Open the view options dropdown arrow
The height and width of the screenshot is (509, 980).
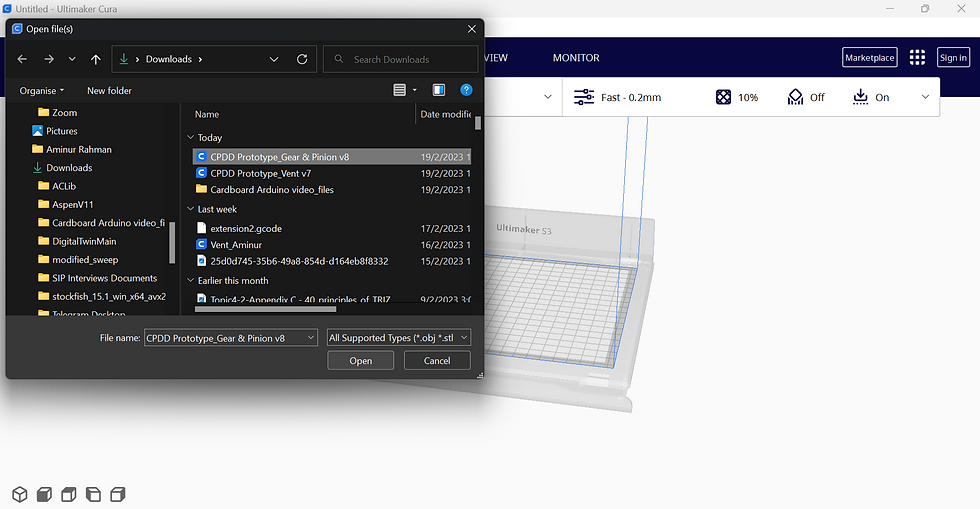pyautogui.click(x=414, y=90)
